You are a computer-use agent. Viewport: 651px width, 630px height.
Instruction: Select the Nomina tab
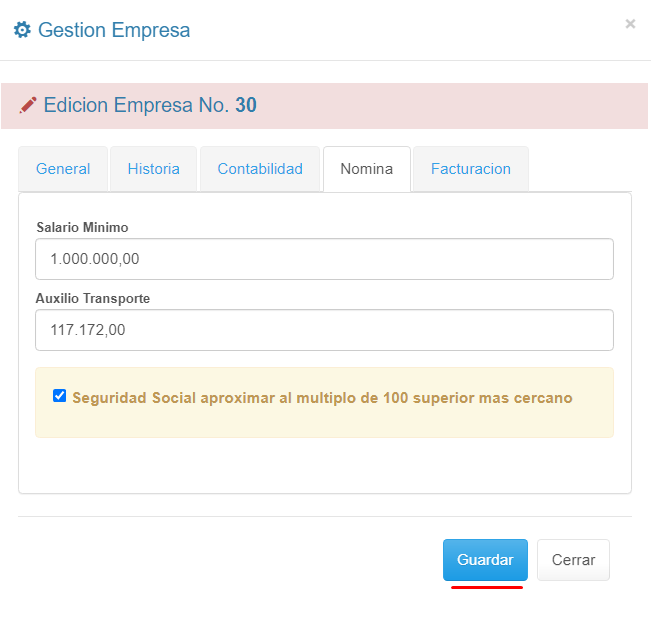pyautogui.click(x=366, y=169)
